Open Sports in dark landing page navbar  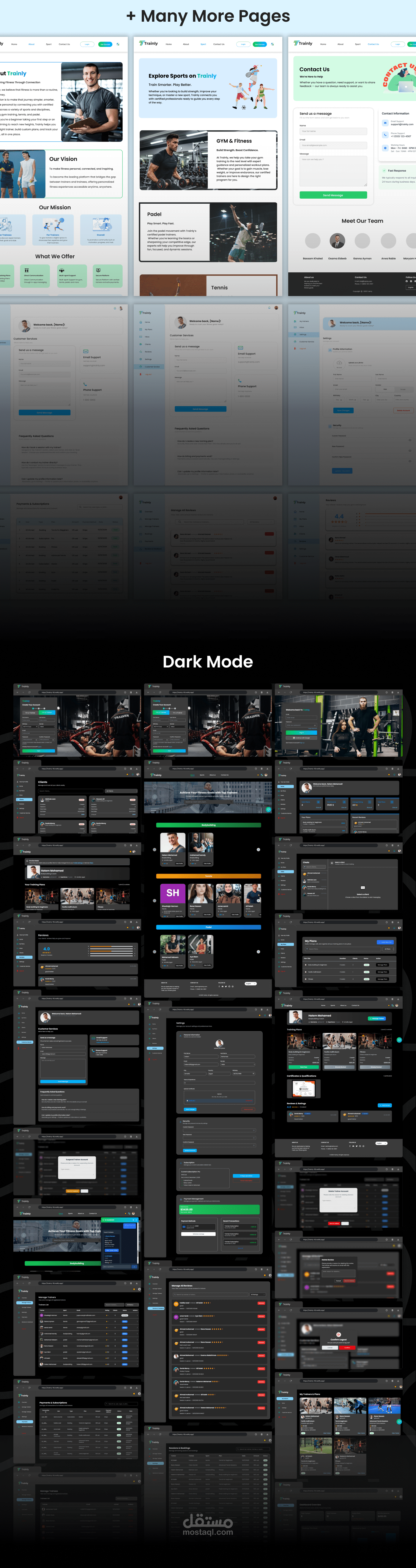(203, 775)
